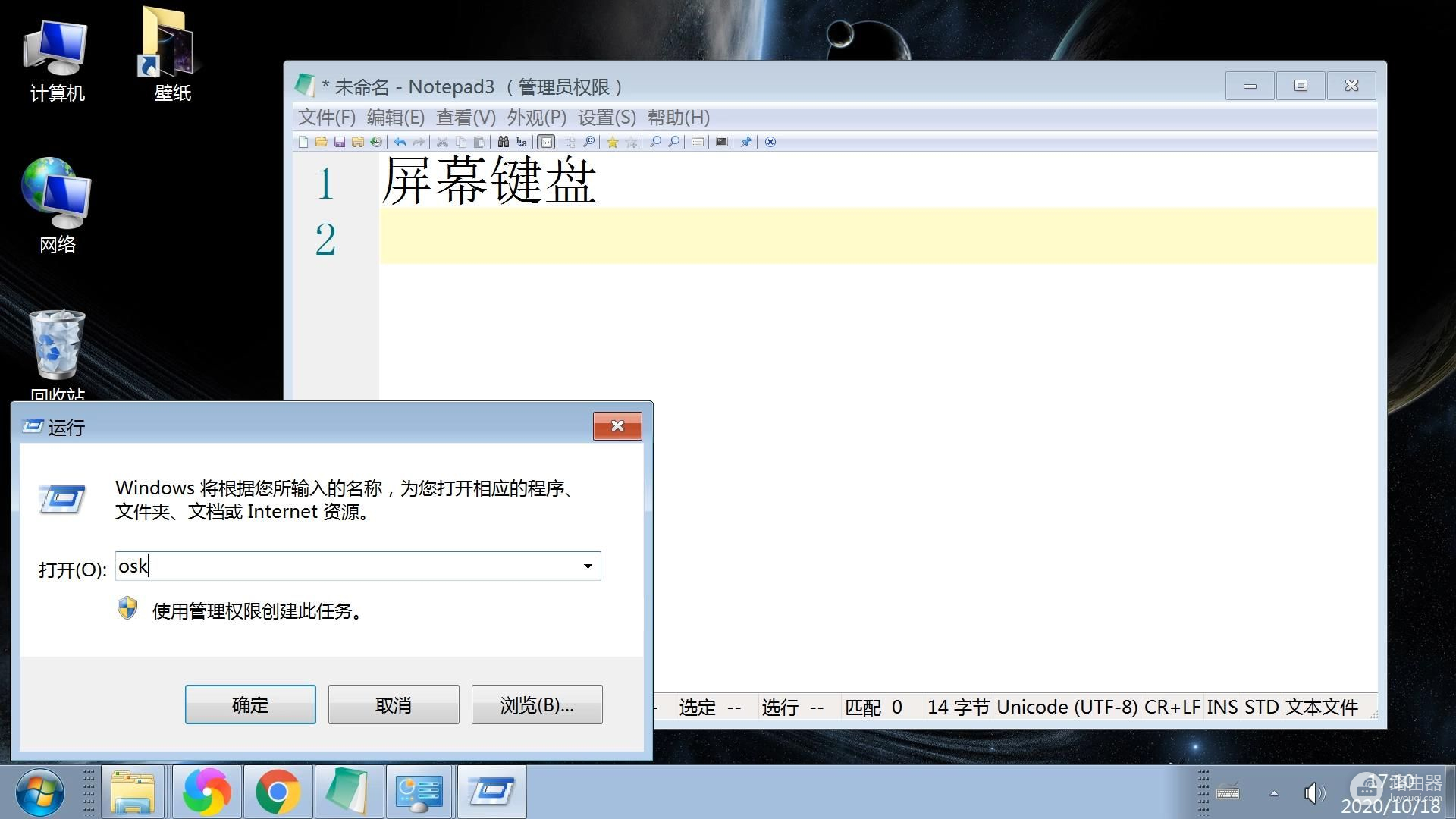1456x819 pixels.
Task: Click the Save floppy disk icon
Action: (339, 142)
